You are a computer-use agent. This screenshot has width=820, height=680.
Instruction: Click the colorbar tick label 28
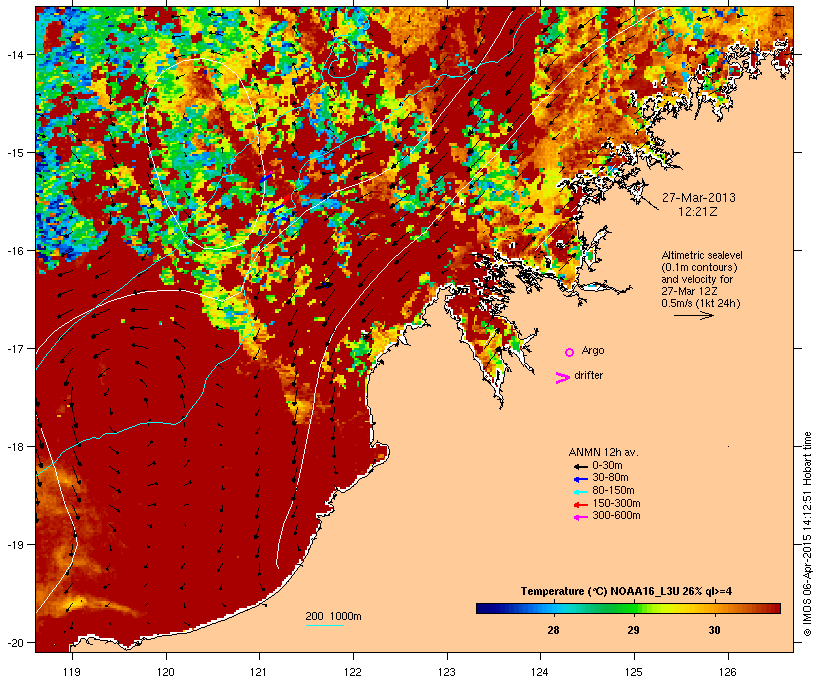click(x=553, y=630)
